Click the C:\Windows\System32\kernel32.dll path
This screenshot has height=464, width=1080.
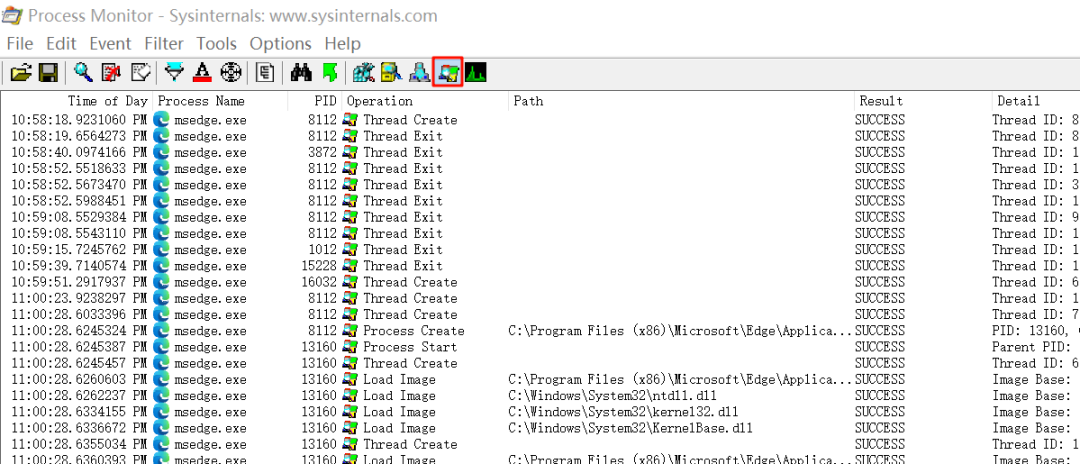tap(623, 412)
